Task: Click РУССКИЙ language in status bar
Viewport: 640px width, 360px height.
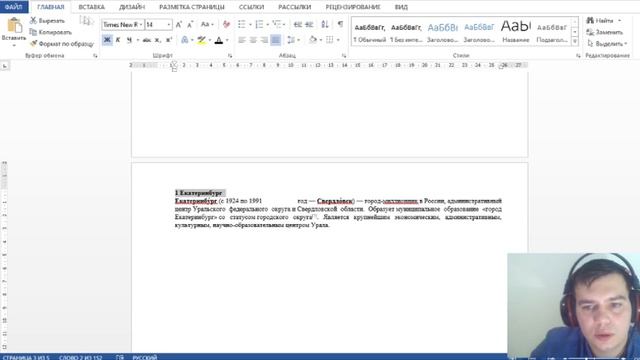Action: 144,358
